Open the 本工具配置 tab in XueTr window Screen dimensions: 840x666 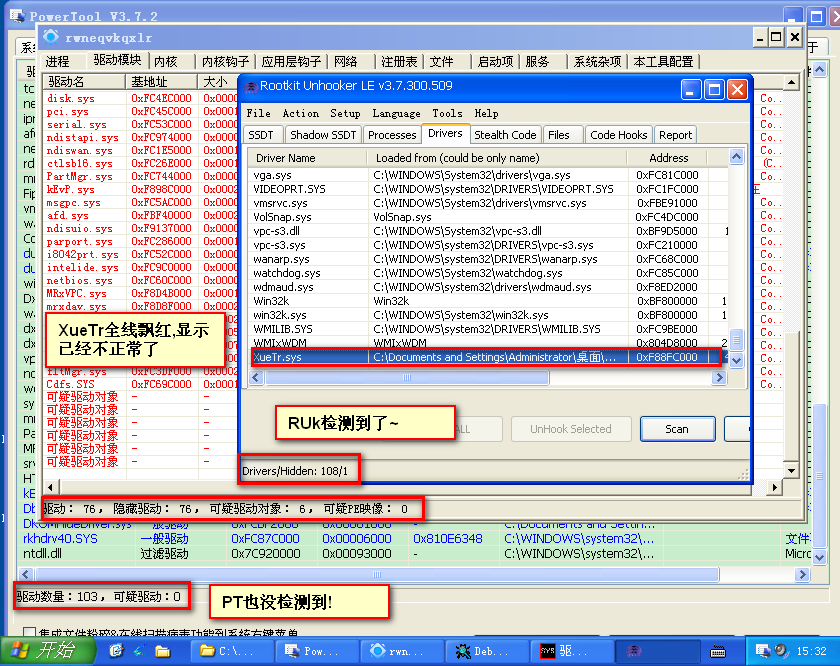pos(663,62)
